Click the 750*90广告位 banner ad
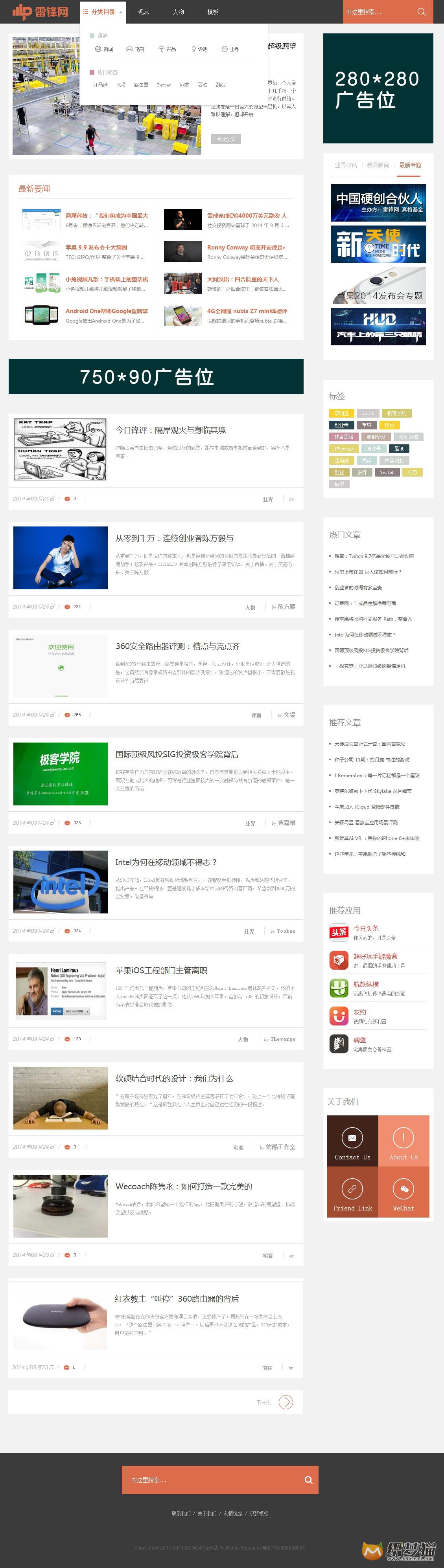 coord(156,377)
